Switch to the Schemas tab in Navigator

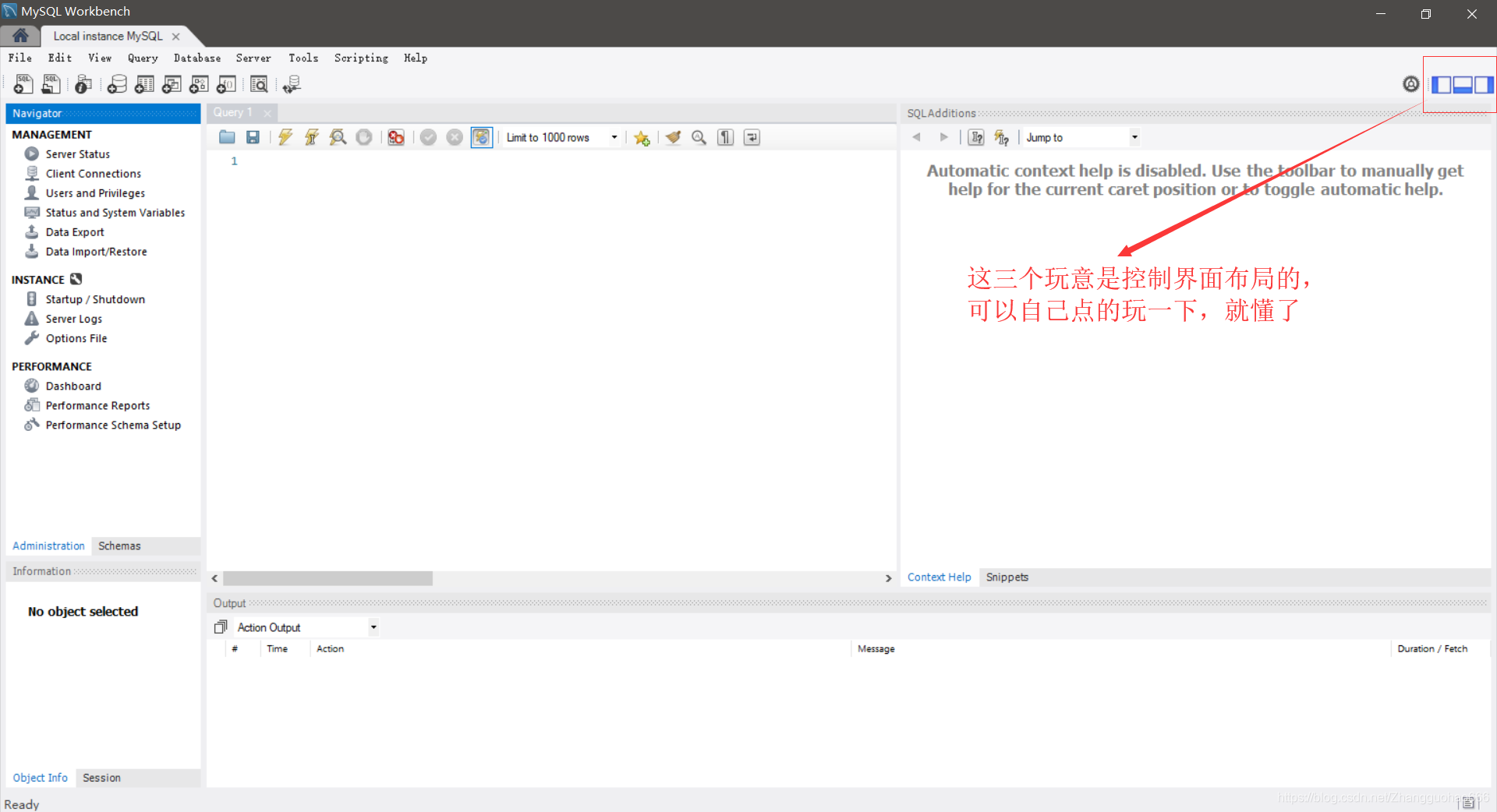[x=119, y=545]
